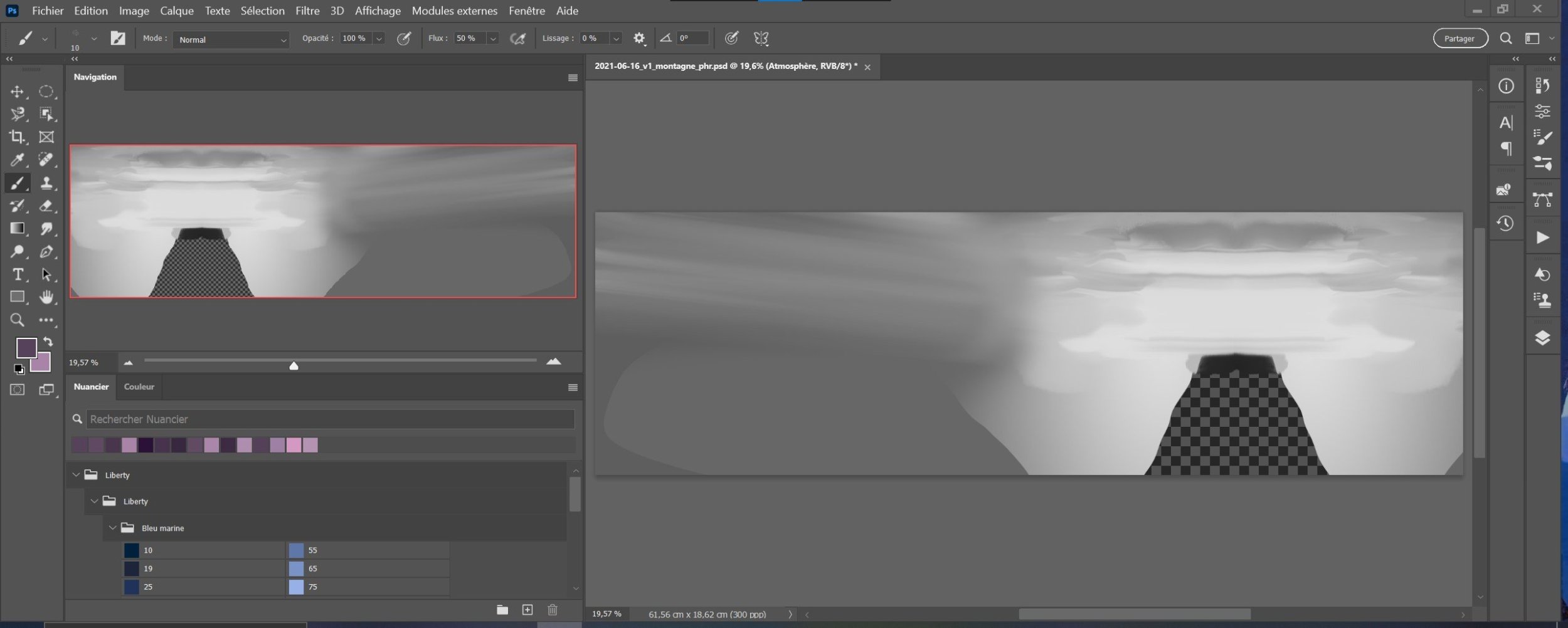The height and width of the screenshot is (628, 1568).
Task: Toggle pressure for opacity button
Action: click(x=404, y=39)
